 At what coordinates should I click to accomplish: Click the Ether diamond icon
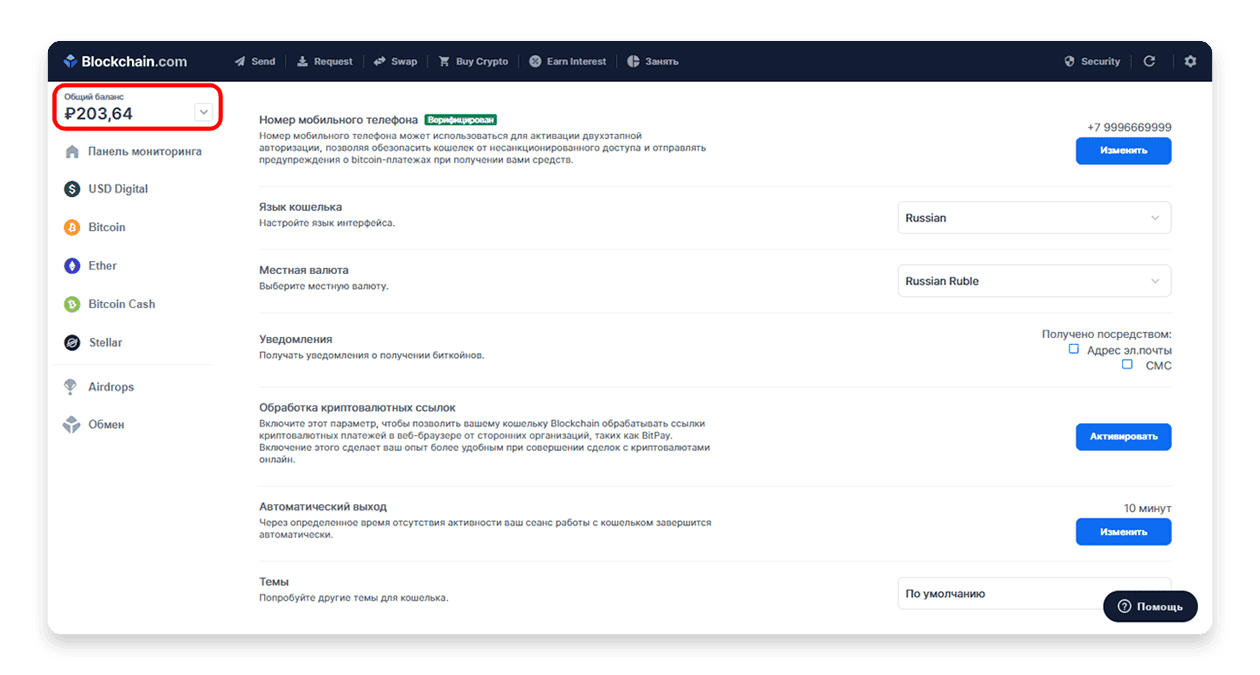tap(72, 266)
